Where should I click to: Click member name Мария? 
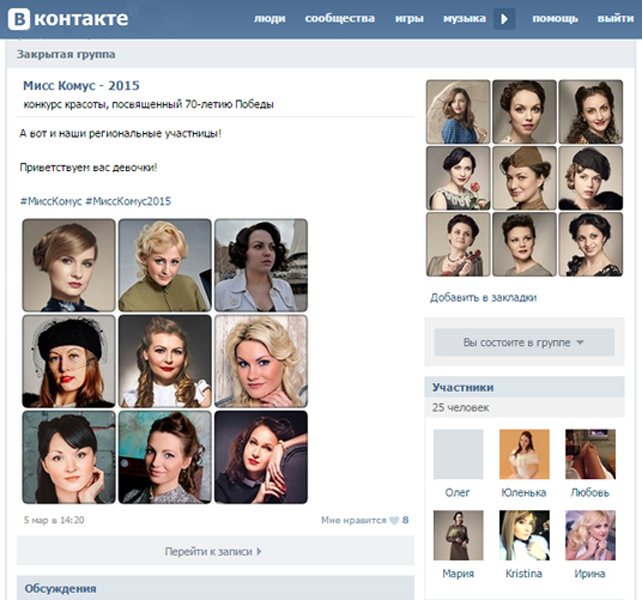click(458, 573)
